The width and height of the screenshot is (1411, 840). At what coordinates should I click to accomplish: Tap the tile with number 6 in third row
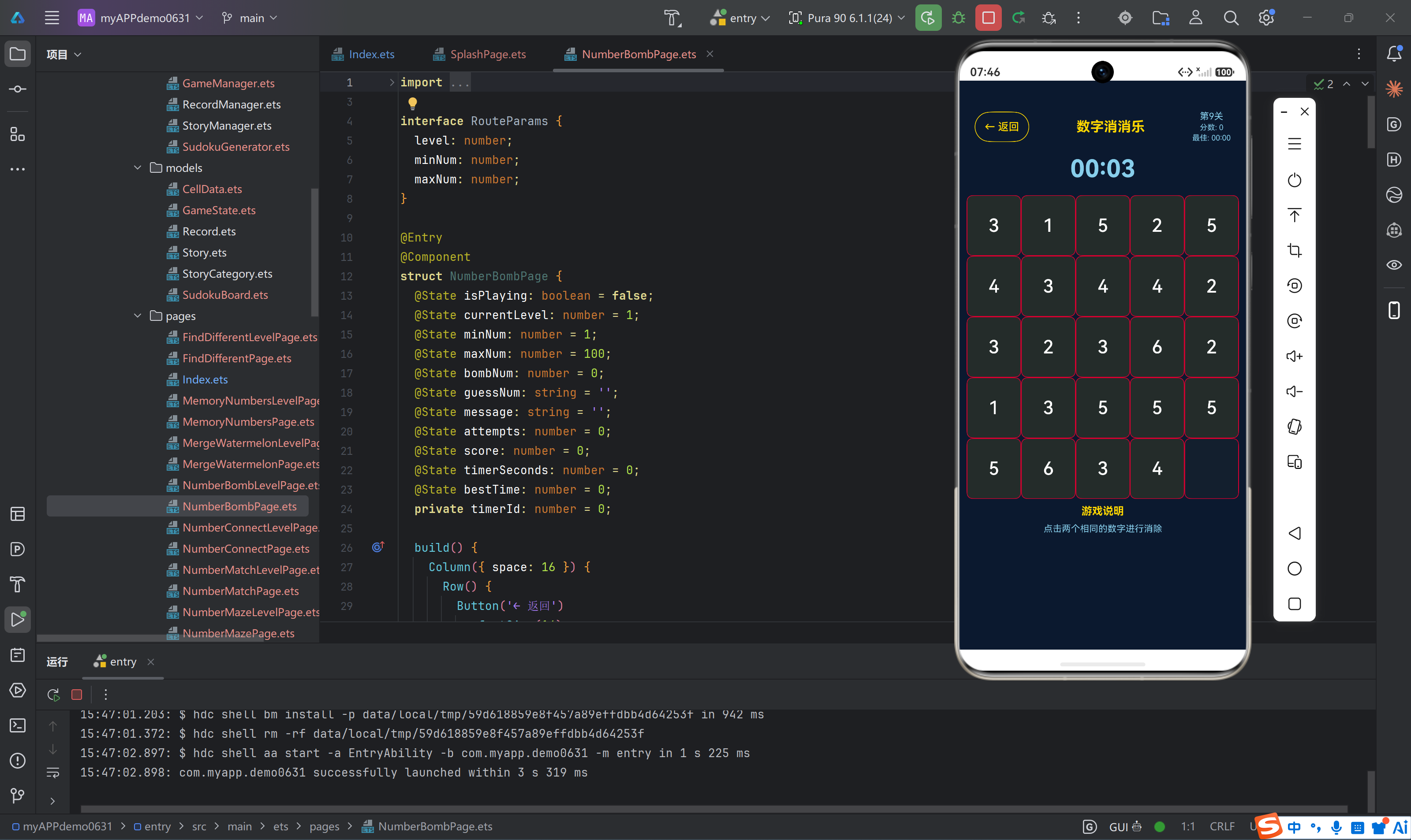[x=1157, y=347]
